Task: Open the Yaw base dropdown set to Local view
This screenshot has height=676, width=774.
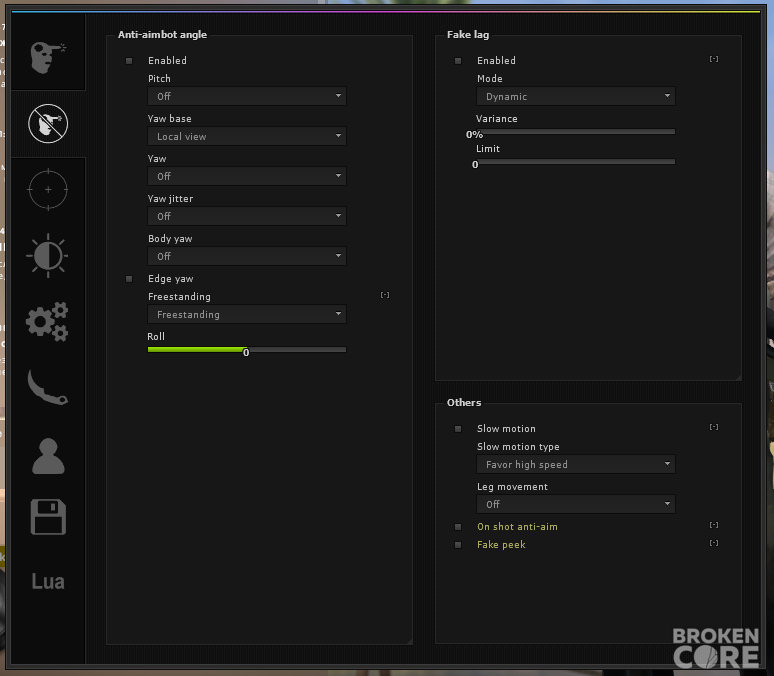Action: click(247, 136)
